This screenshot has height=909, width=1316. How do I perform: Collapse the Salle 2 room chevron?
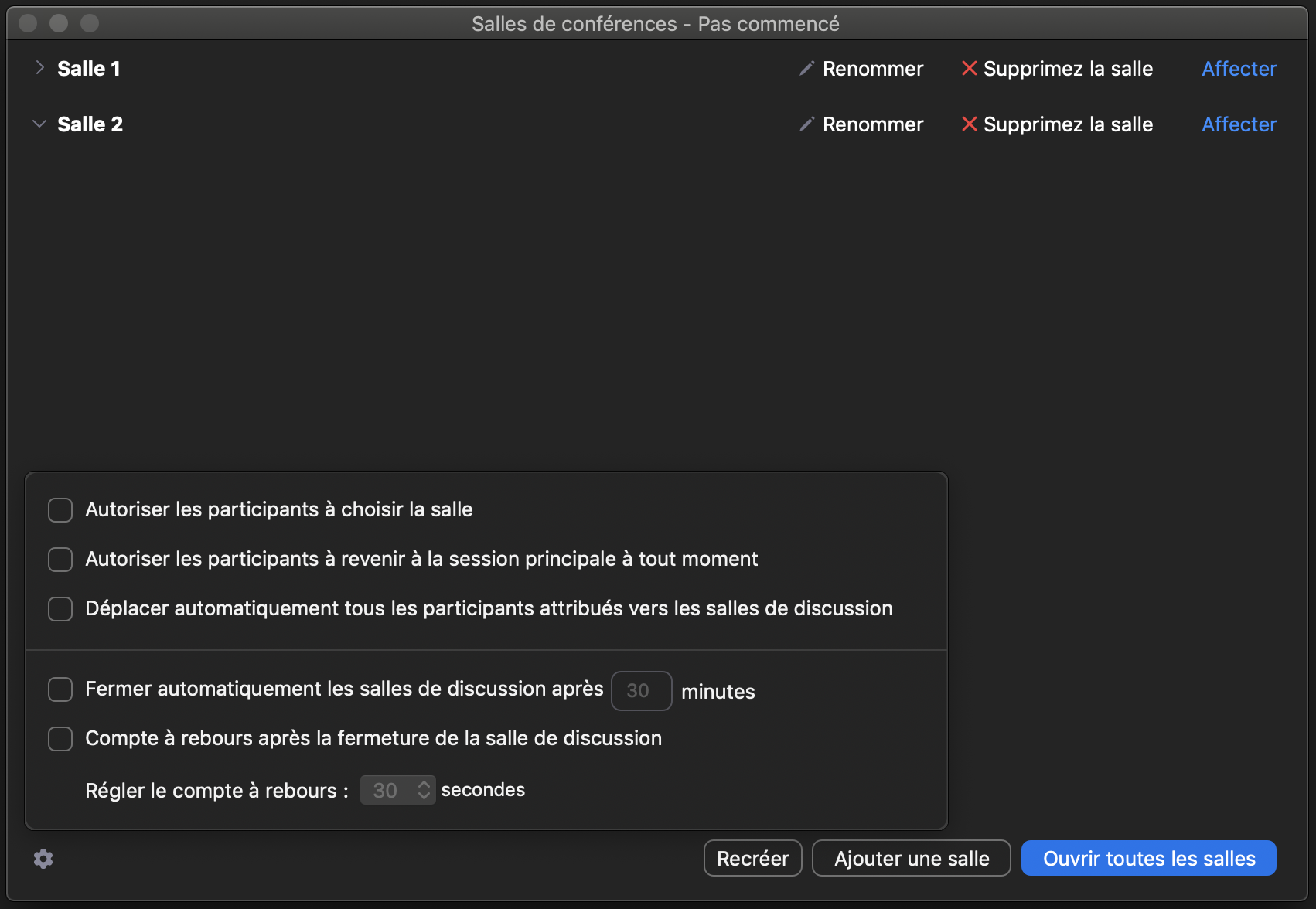[39, 124]
